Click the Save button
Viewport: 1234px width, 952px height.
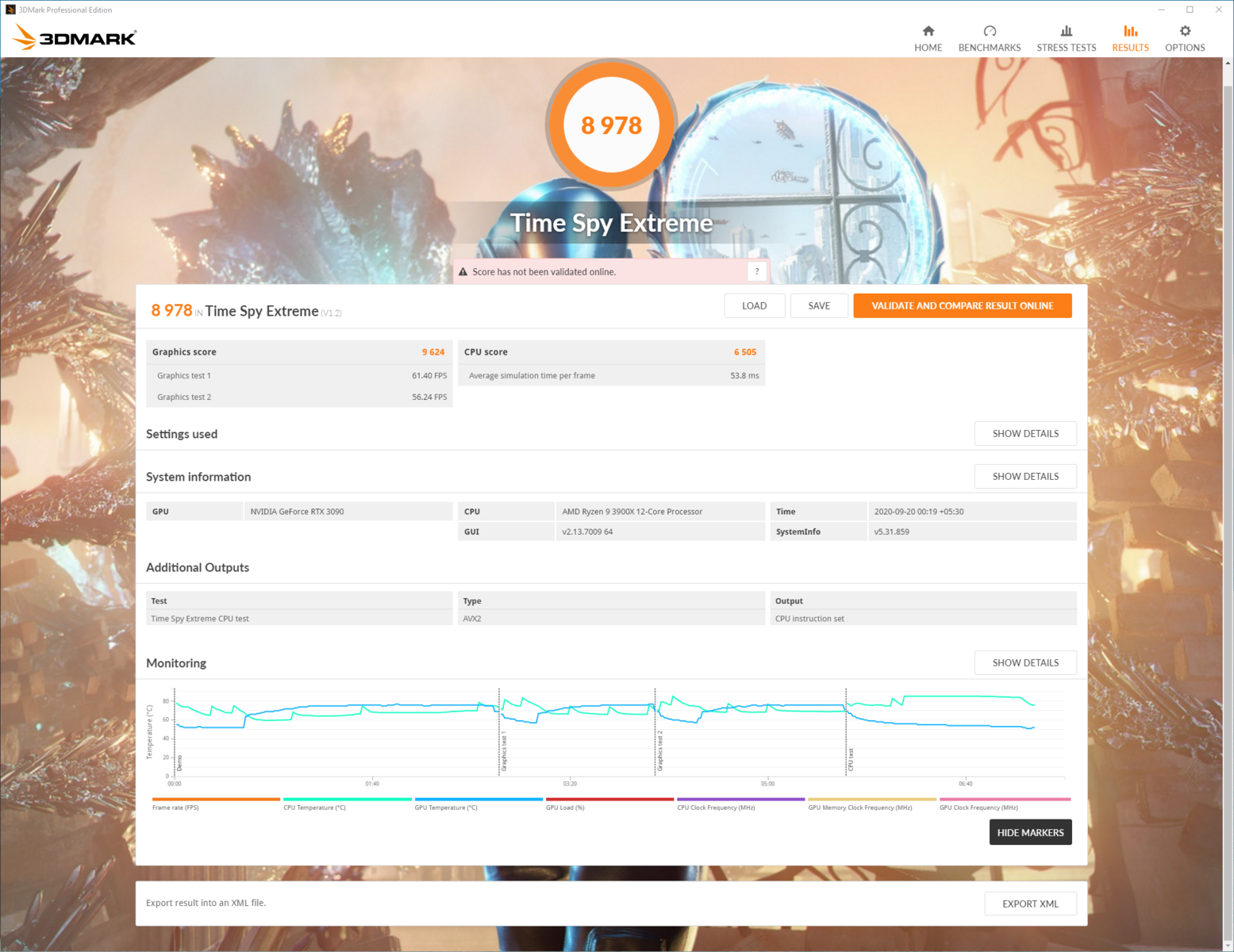coord(819,305)
